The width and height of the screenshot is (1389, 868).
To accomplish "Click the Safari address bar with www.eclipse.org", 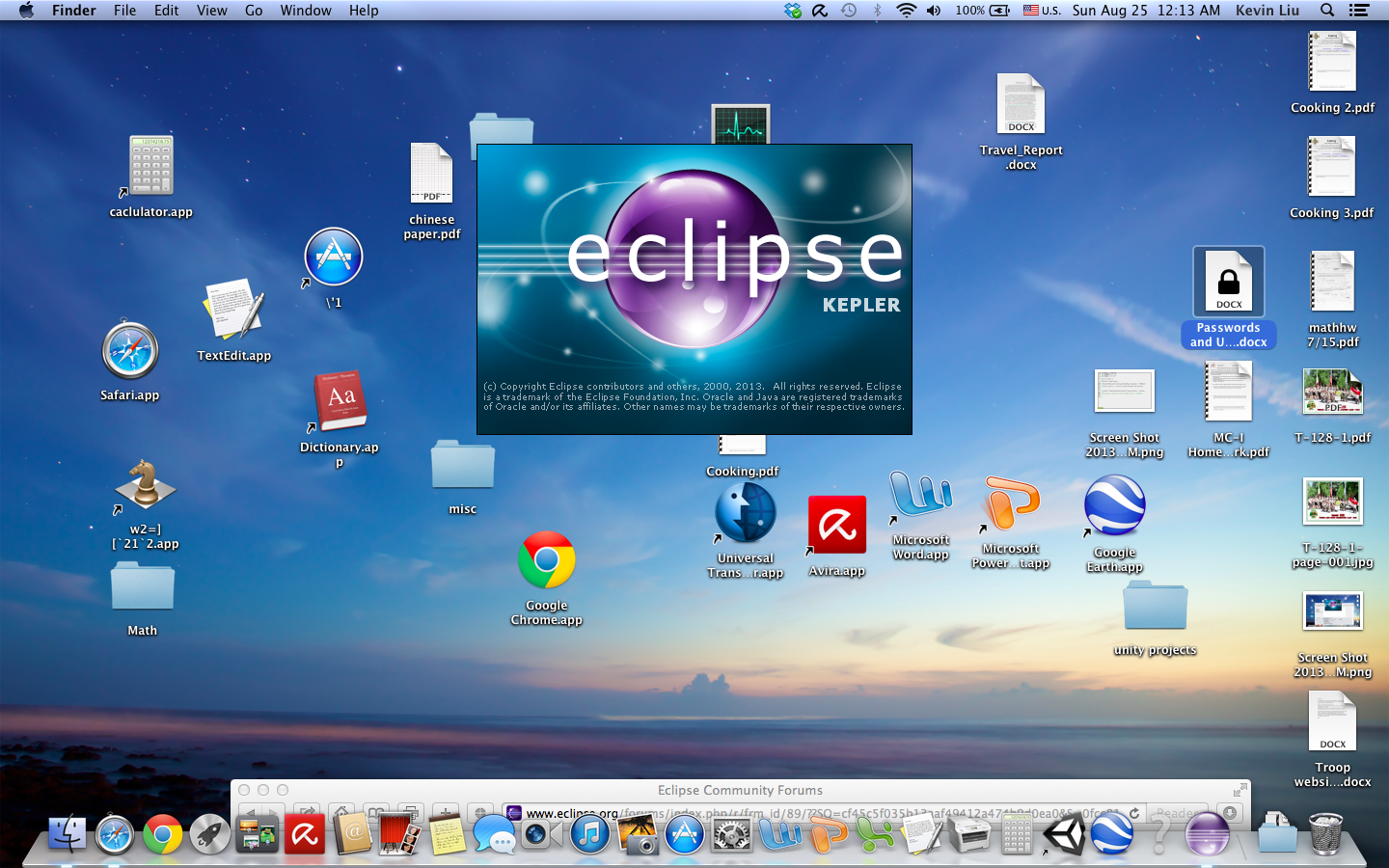I will point(823,813).
